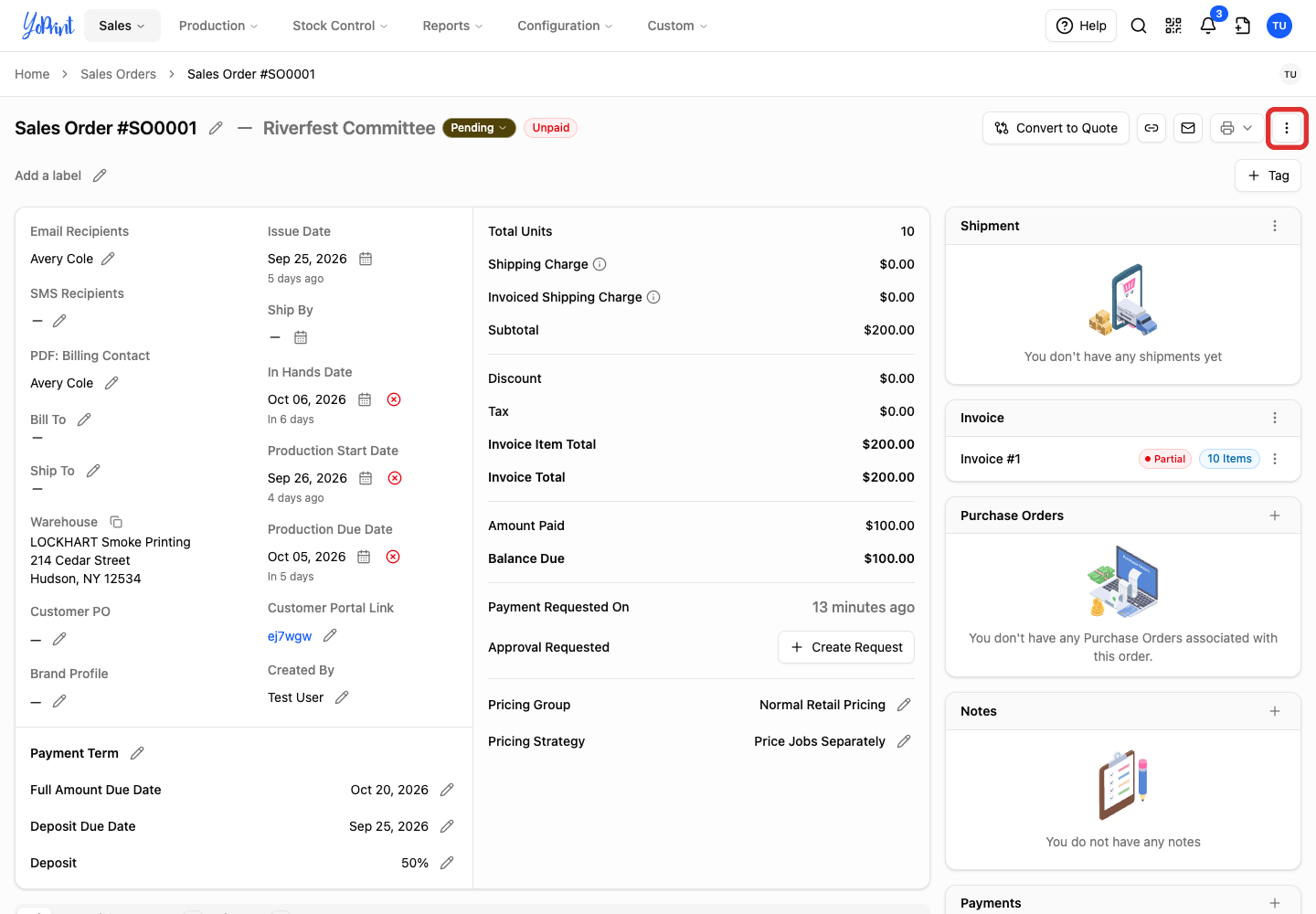Viewport: 1316px width, 914px height.
Task: Open the Stock Control menu
Action: pyautogui.click(x=340, y=26)
